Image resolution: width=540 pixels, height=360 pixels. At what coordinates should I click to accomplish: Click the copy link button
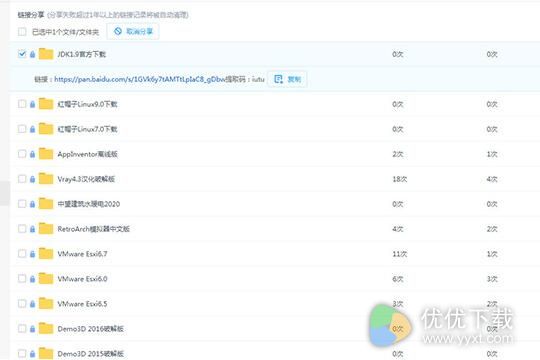(287, 79)
